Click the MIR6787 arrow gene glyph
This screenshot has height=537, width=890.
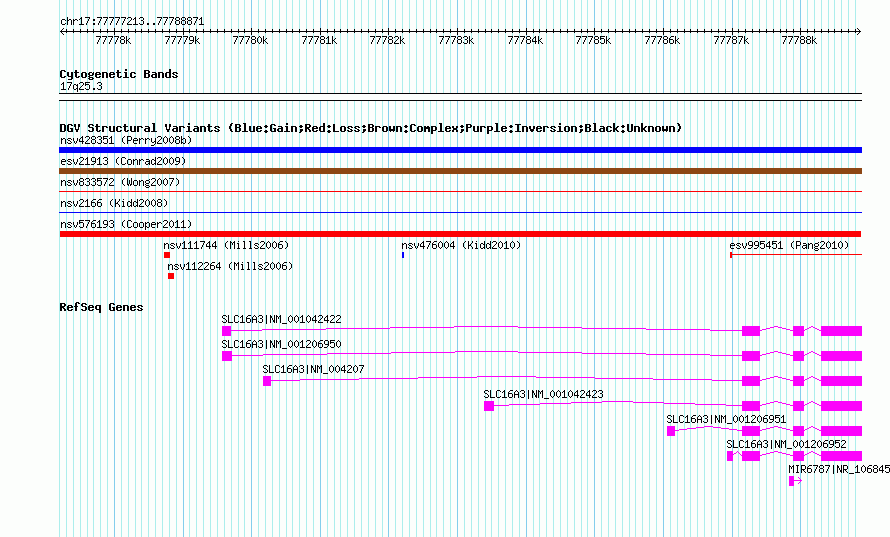(x=795, y=481)
